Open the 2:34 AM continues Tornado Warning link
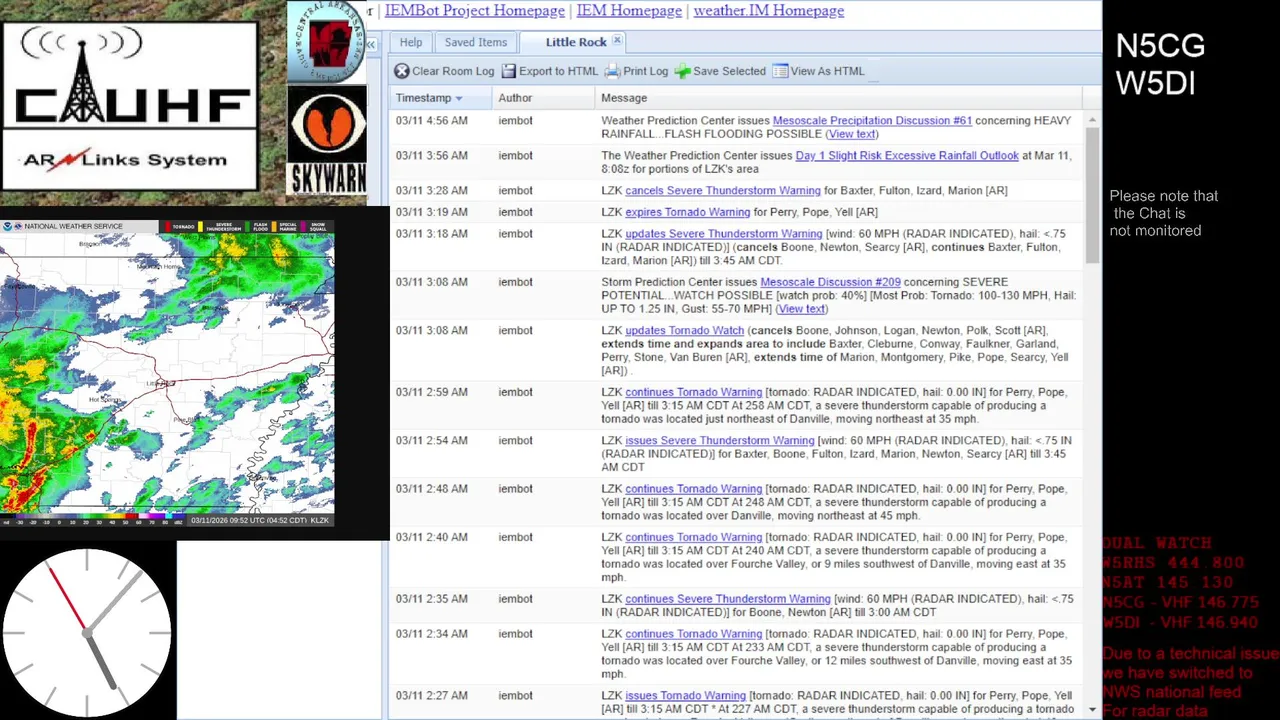 [694, 634]
